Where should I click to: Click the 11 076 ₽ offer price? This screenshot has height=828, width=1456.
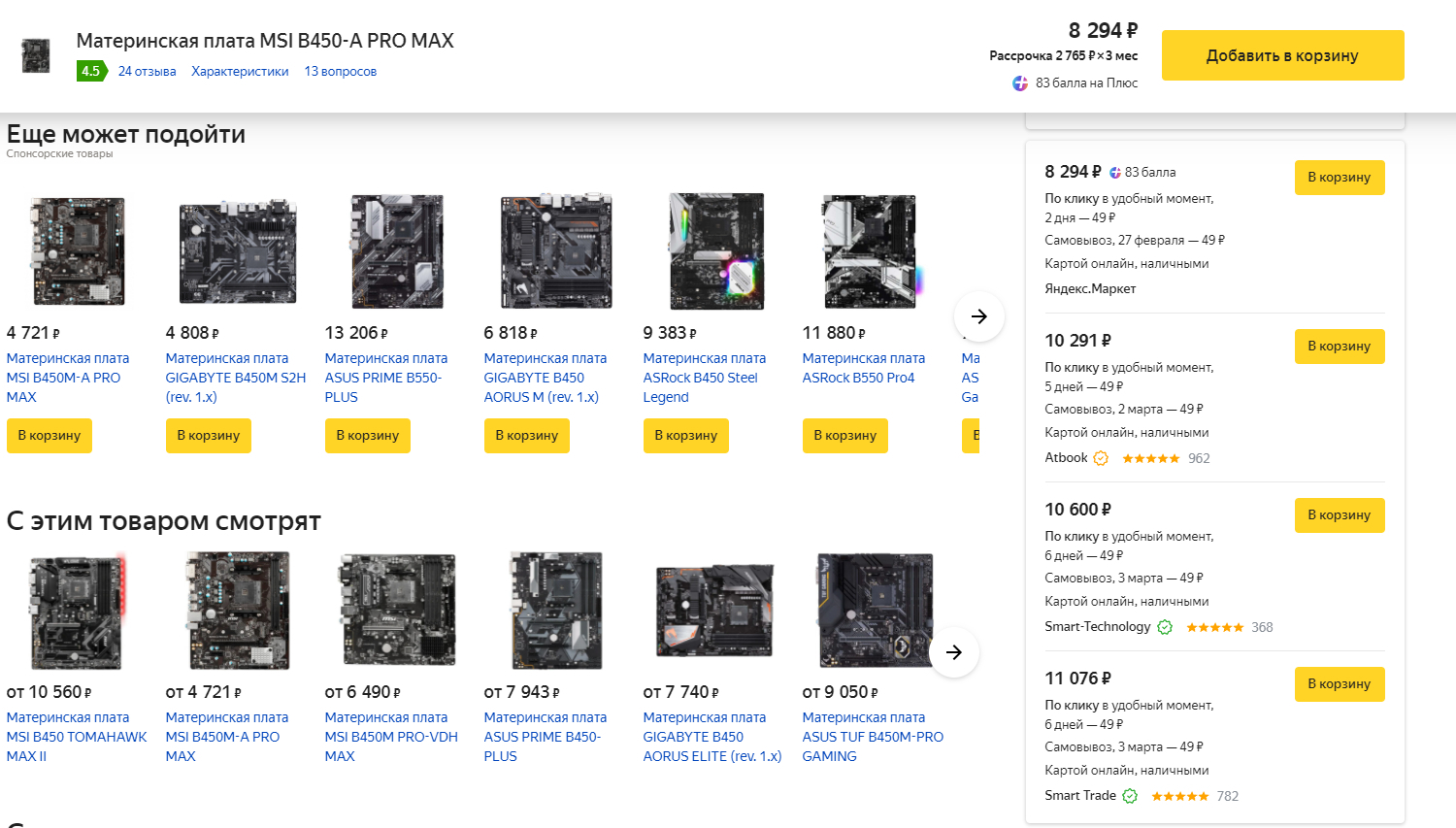(x=1078, y=679)
